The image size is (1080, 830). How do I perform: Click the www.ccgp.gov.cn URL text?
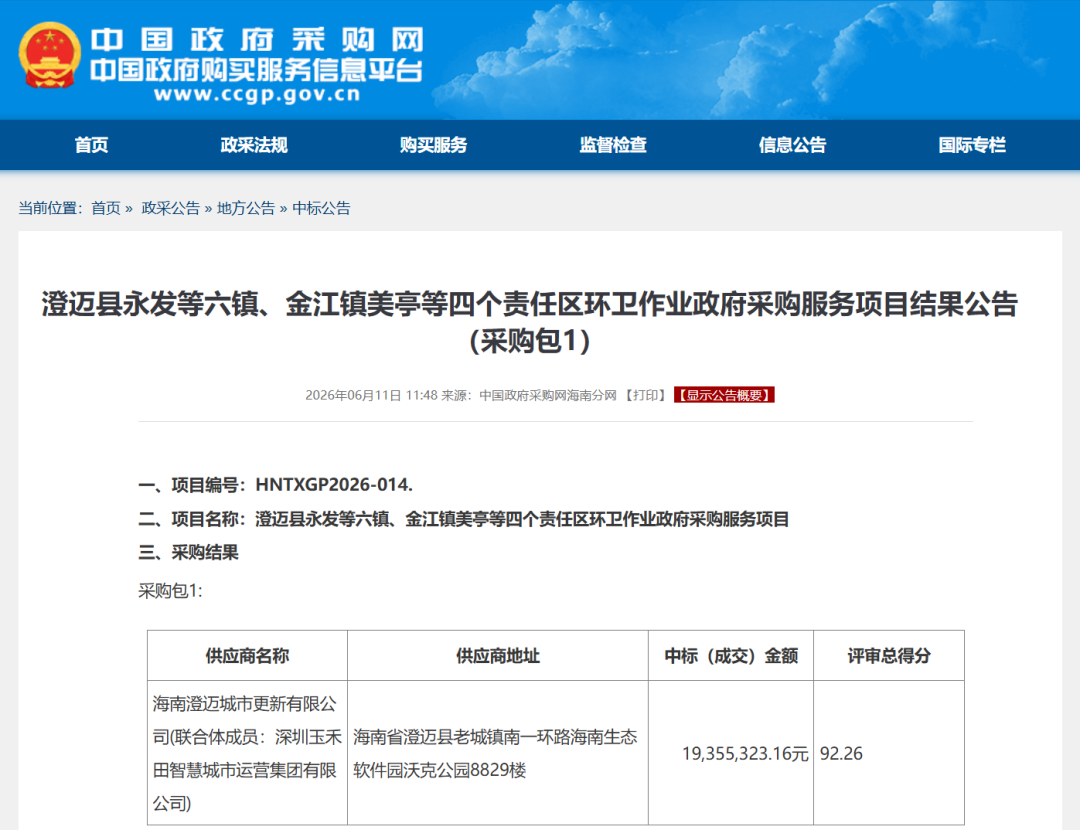click(257, 94)
